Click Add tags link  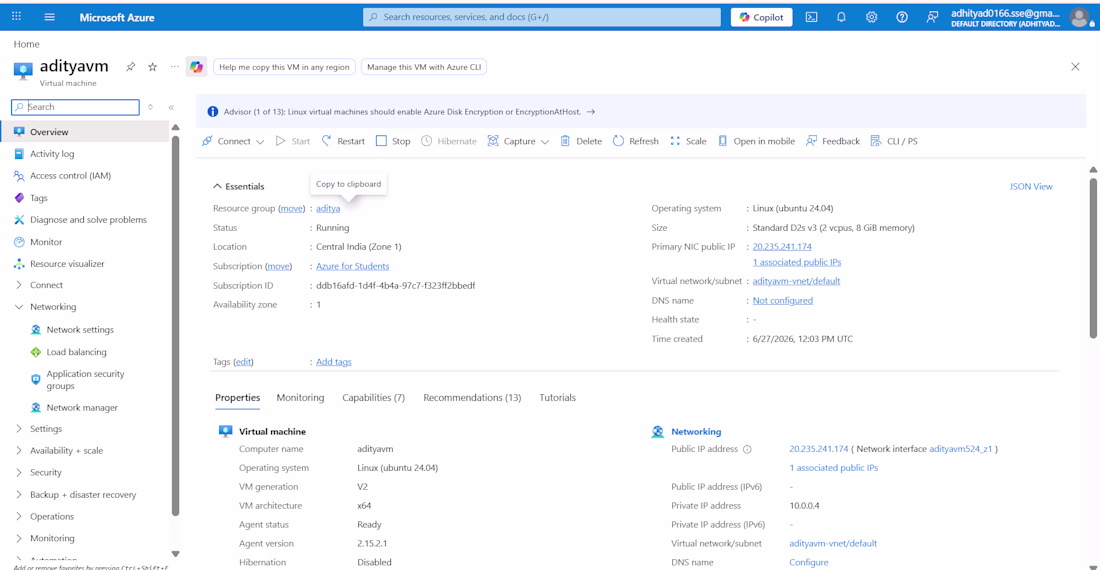(333, 362)
